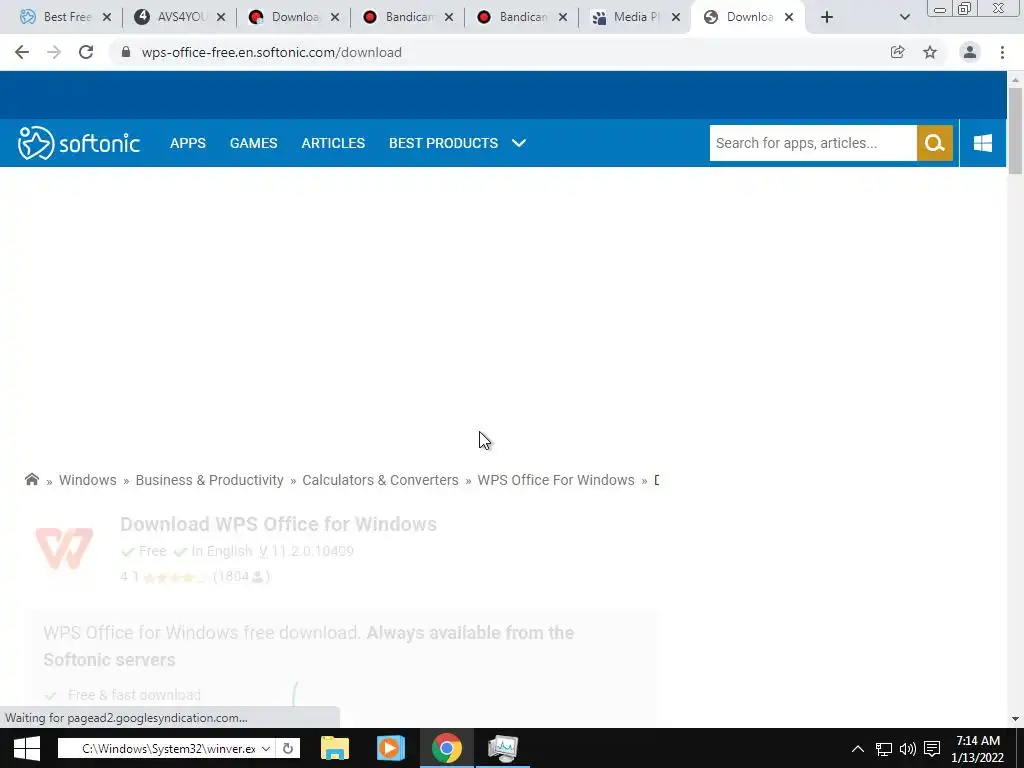Open the Chrome profile avatar
The height and width of the screenshot is (768, 1024).
tap(970, 52)
